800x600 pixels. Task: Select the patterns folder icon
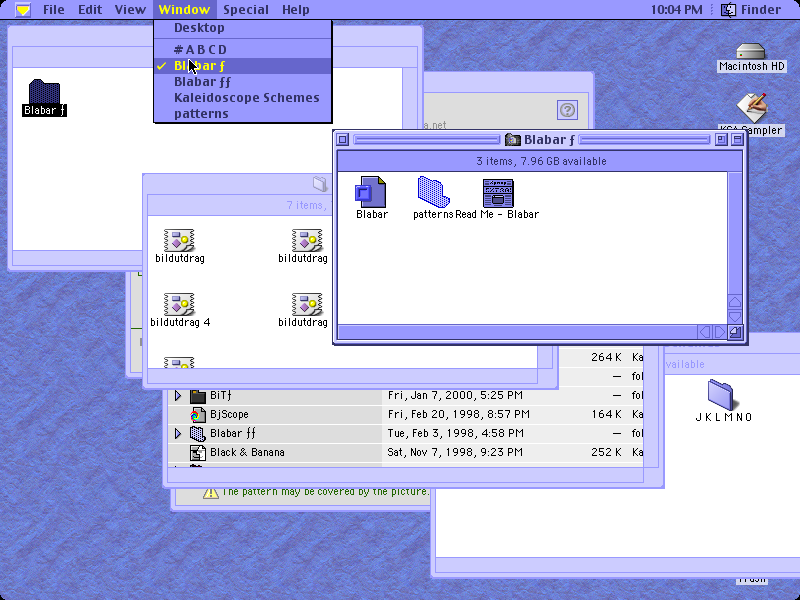(433, 192)
